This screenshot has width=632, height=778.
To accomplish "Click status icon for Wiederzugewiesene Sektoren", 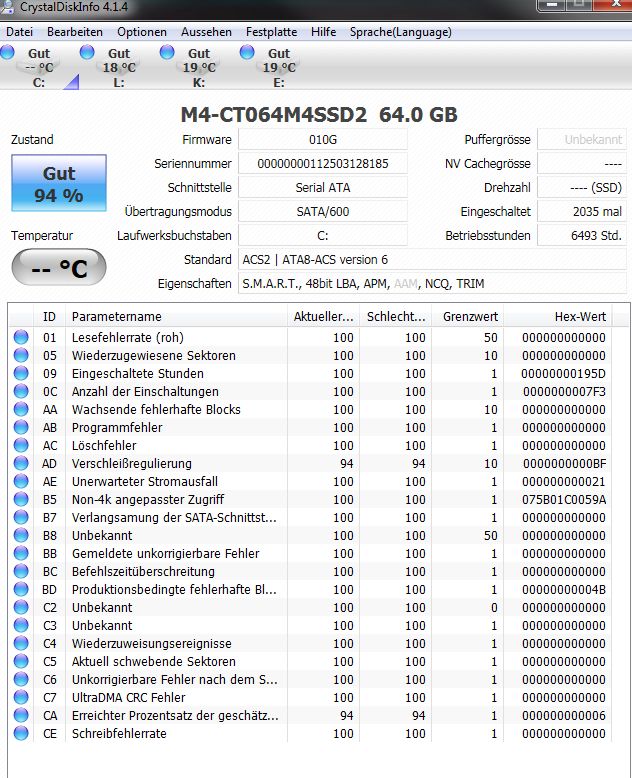I will (21, 355).
